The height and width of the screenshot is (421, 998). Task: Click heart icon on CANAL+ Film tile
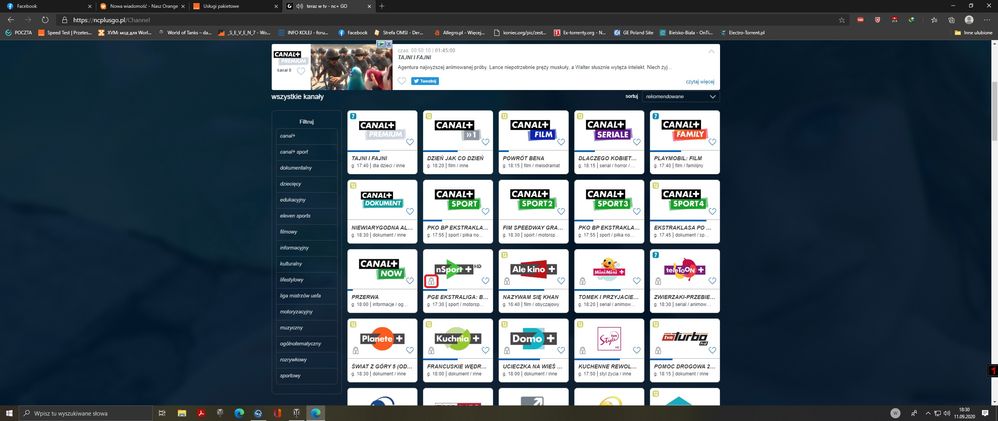561,142
